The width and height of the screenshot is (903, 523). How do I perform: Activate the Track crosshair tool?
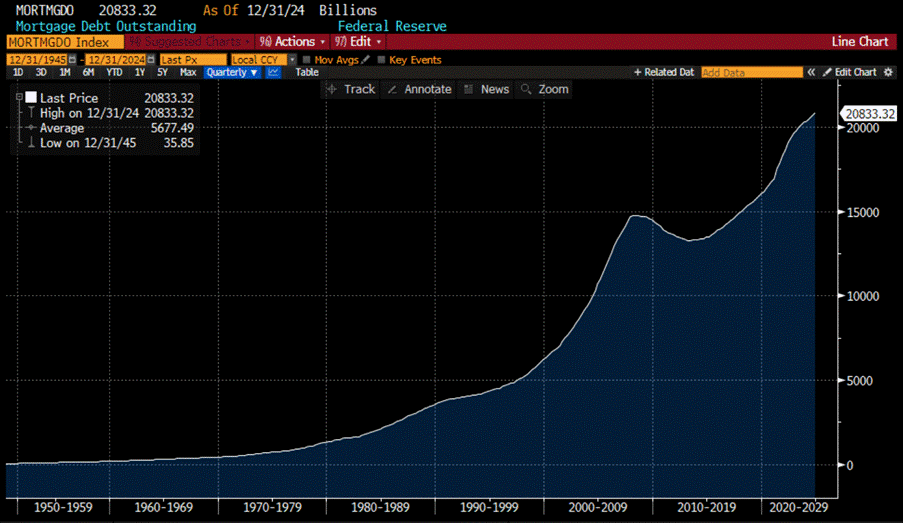[350, 89]
